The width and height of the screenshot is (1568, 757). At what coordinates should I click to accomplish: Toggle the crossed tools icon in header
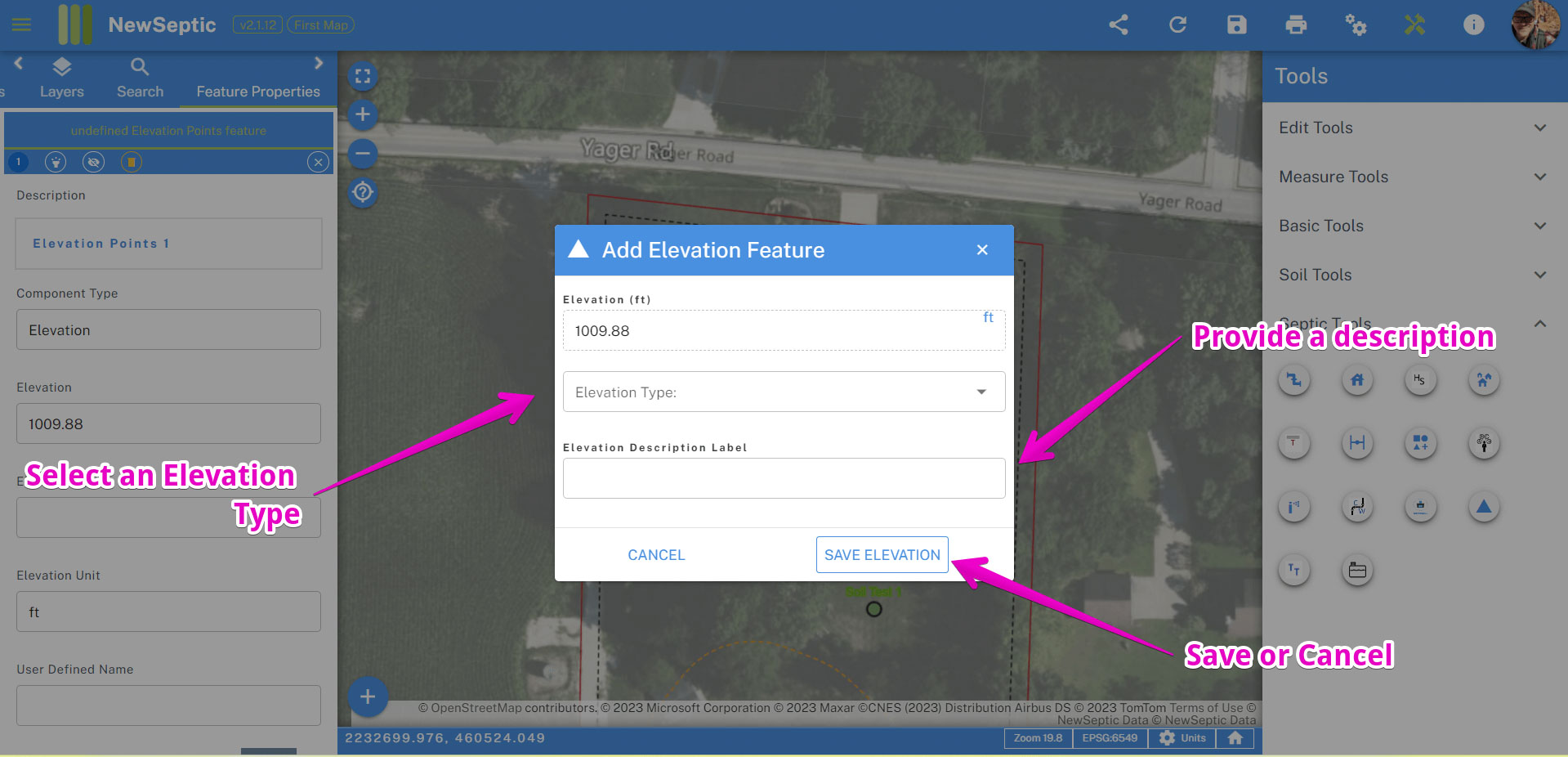(x=1414, y=25)
